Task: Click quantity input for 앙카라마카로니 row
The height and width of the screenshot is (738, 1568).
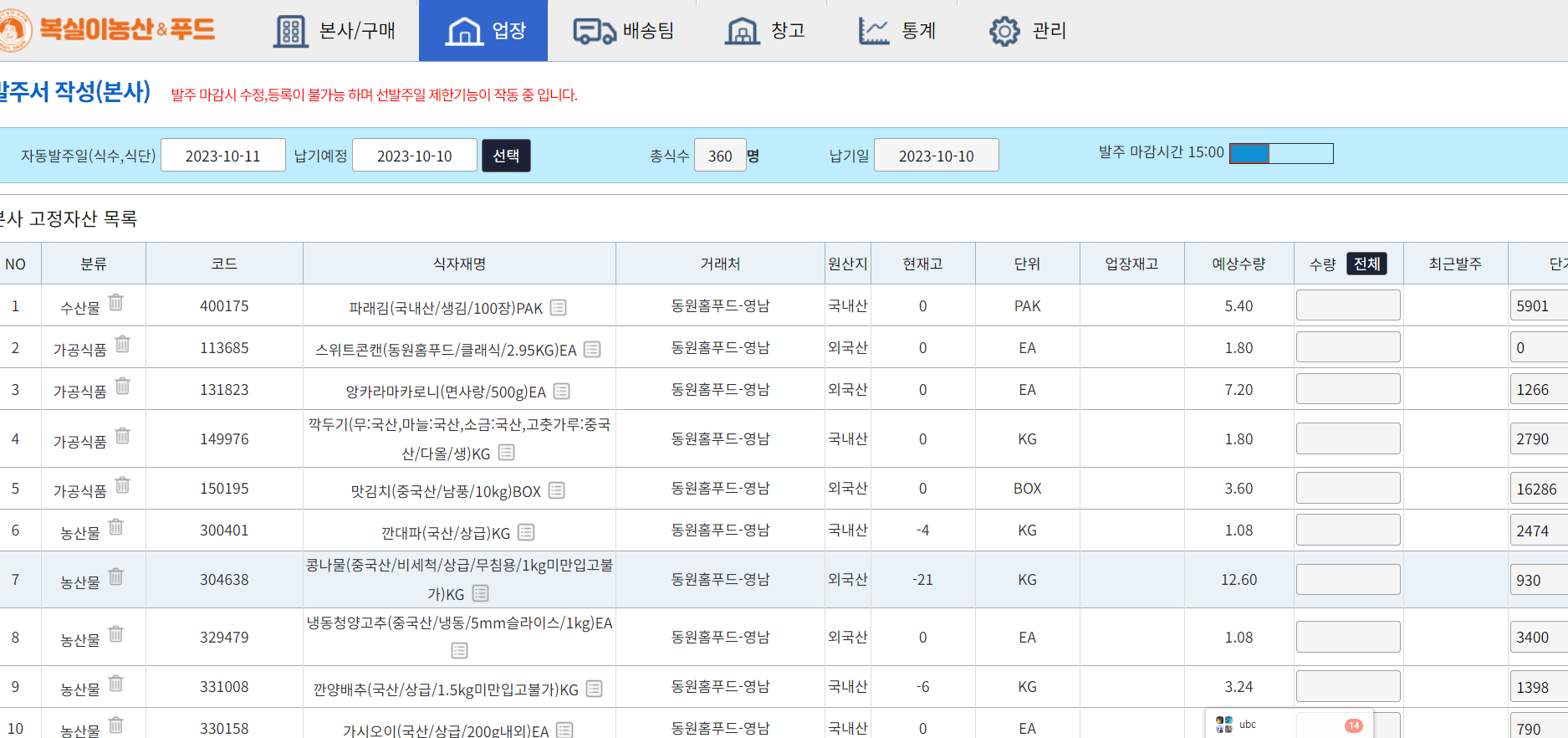Action: [x=1348, y=389]
